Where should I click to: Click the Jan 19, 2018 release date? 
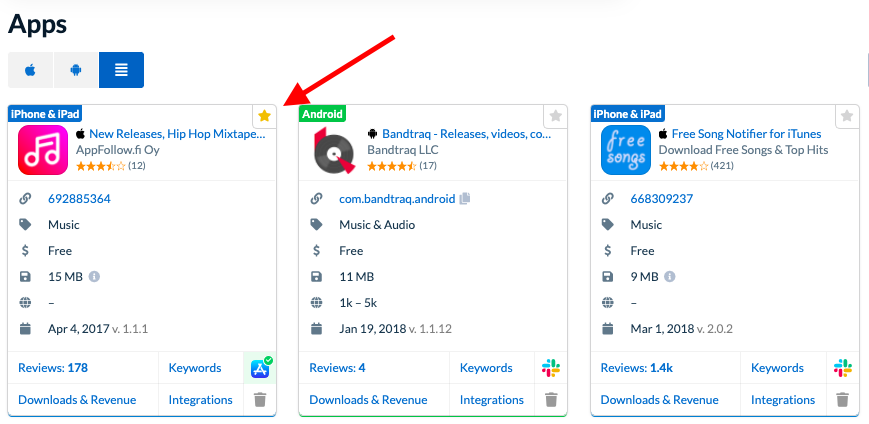click(372, 329)
